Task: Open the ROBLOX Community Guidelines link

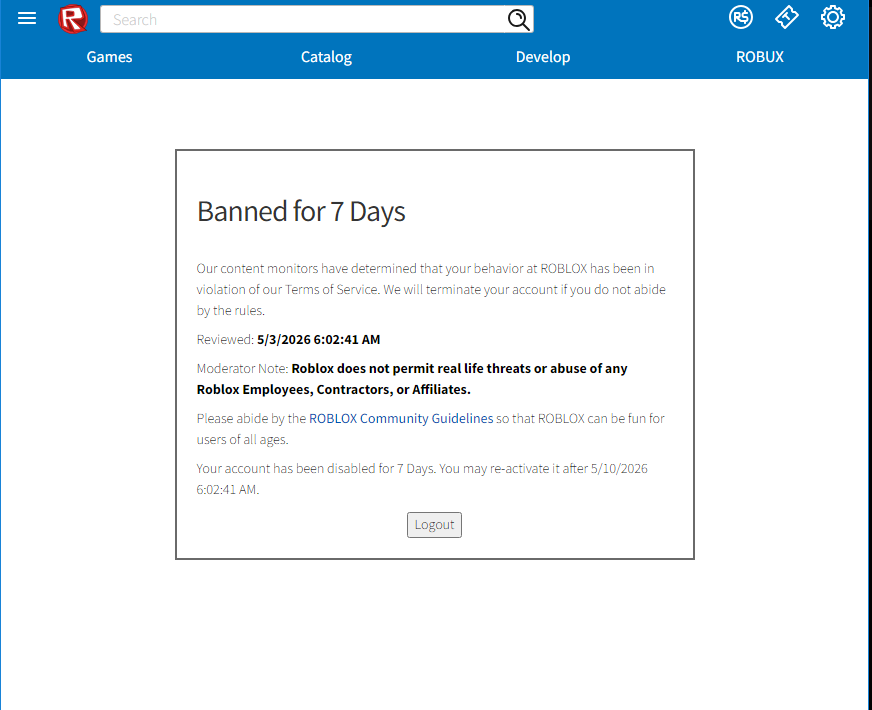Action: pyautogui.click(x=401, y=418)
